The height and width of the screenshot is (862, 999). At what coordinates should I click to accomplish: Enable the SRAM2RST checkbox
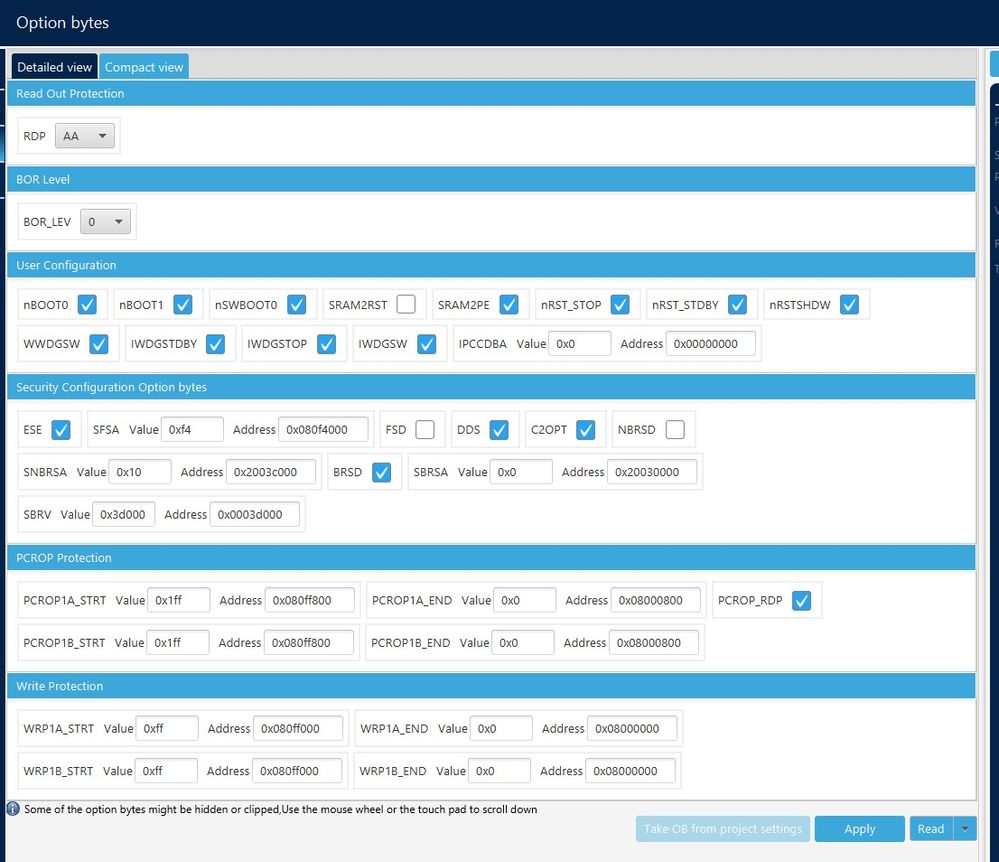406,305
